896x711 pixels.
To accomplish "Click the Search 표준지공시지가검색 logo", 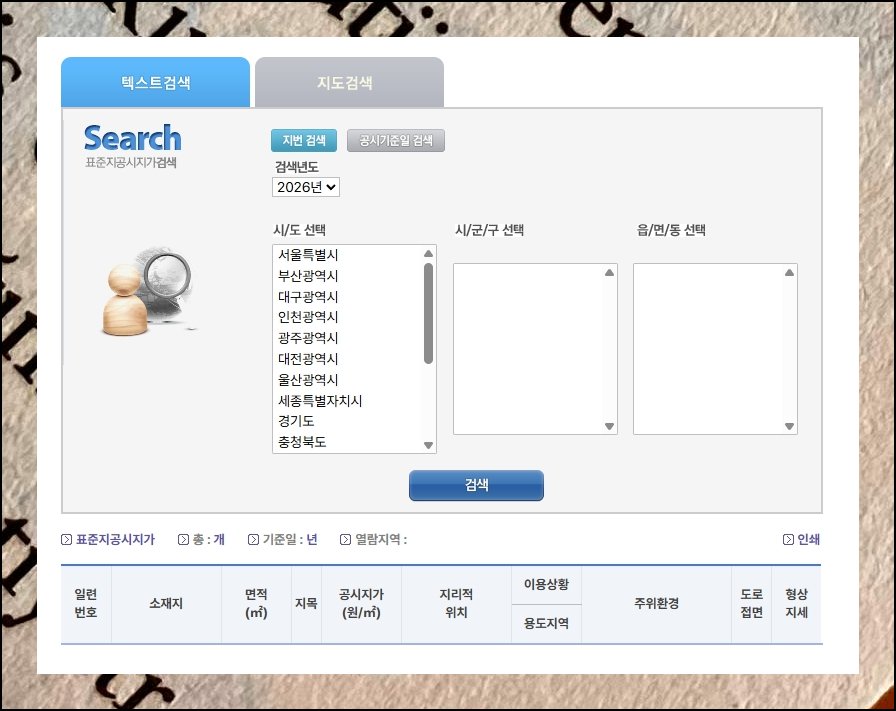I will (x=133, y=146).
